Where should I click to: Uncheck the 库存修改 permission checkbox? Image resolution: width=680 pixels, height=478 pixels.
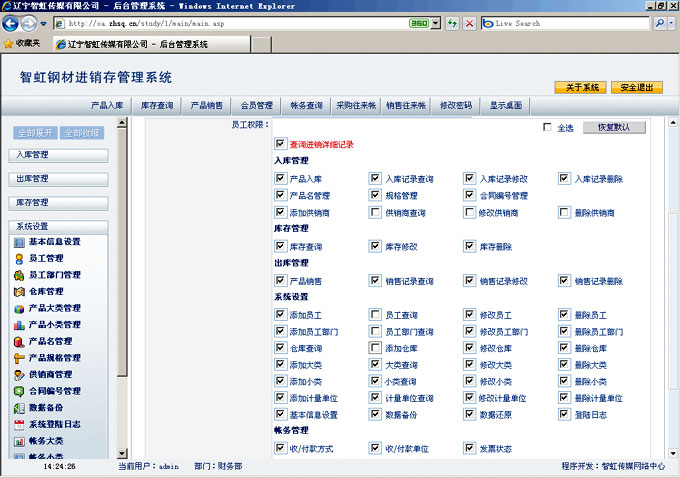(375, 246)
